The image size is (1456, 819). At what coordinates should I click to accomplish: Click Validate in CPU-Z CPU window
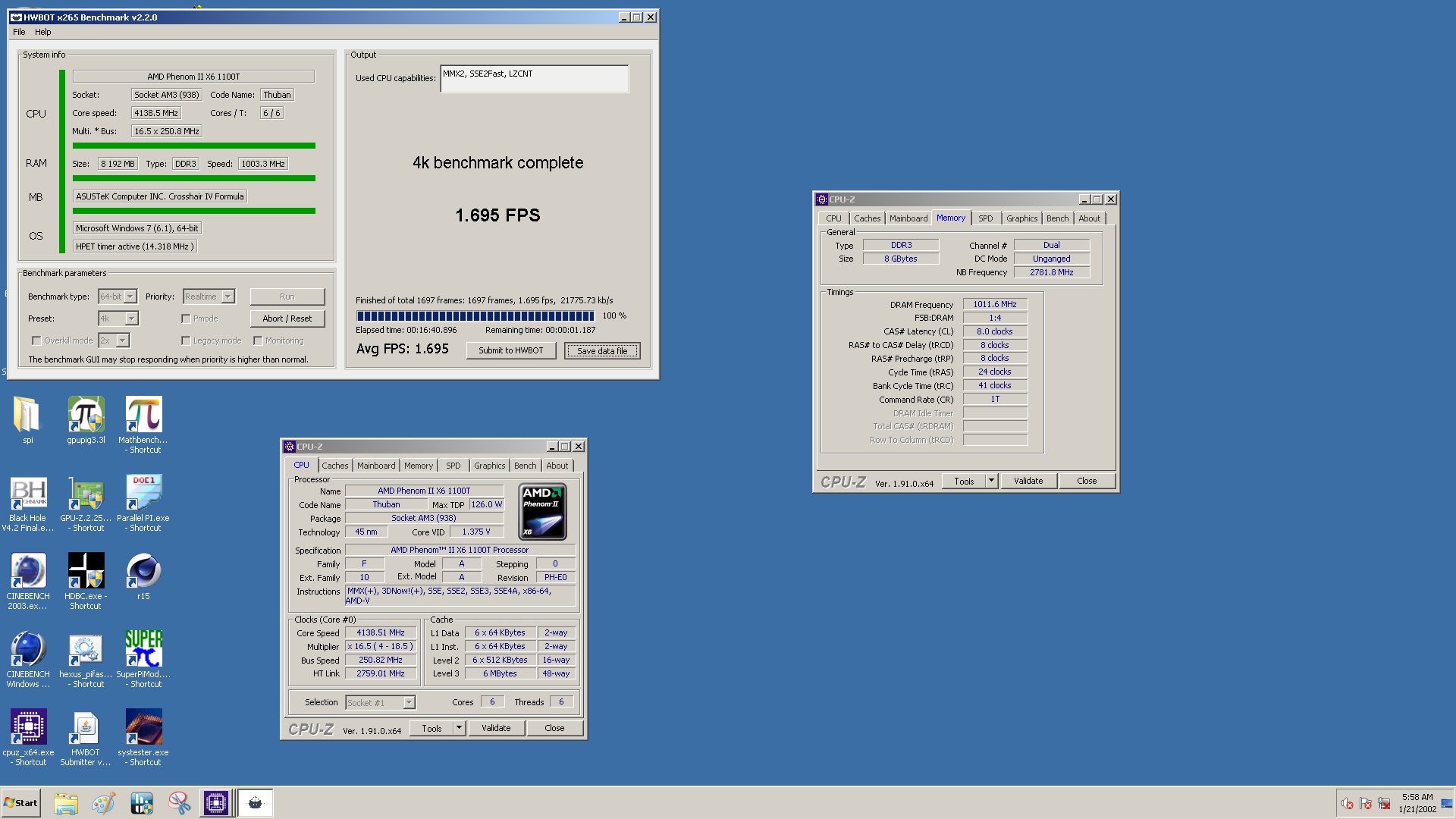pyautogui.click(x=496, y=728)
